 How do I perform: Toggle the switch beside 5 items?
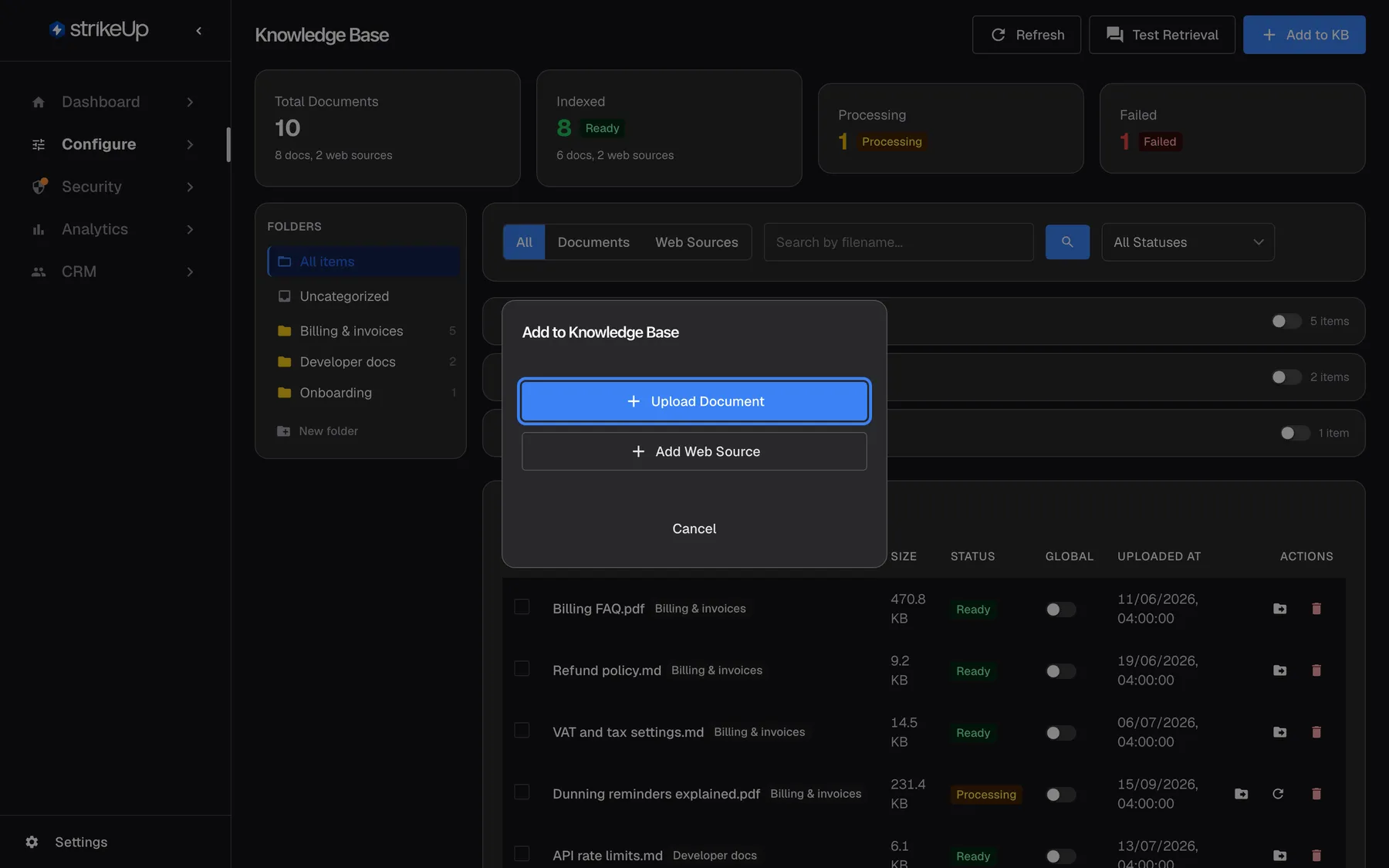click(1286, 321)
